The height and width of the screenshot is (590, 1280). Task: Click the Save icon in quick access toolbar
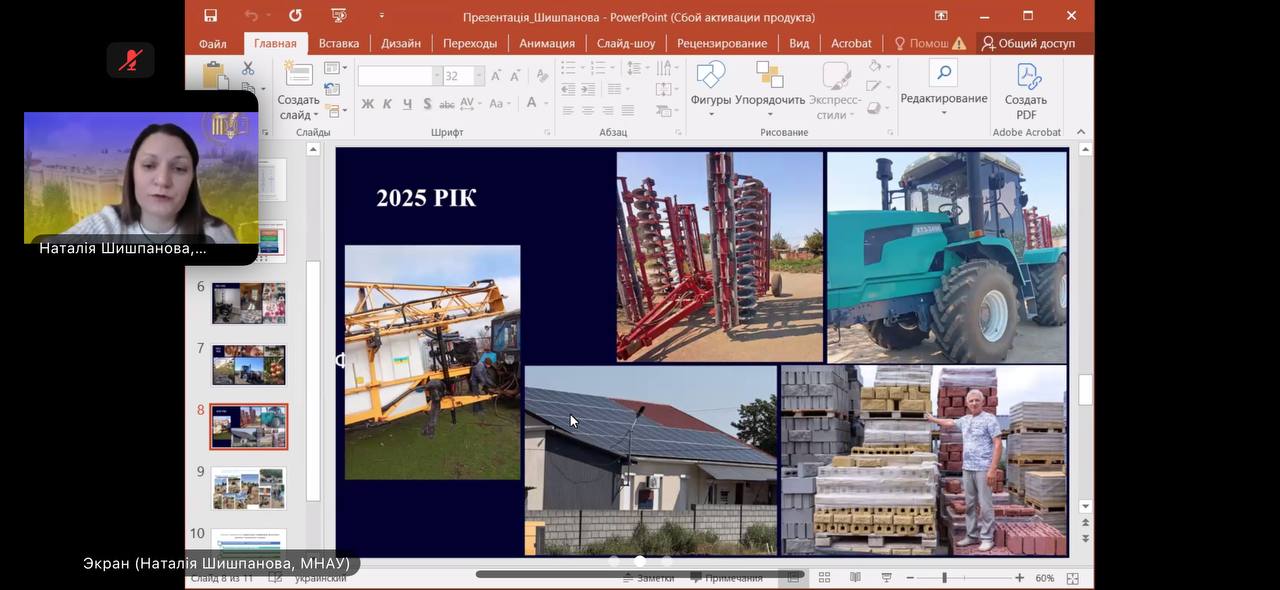point(210,16)
